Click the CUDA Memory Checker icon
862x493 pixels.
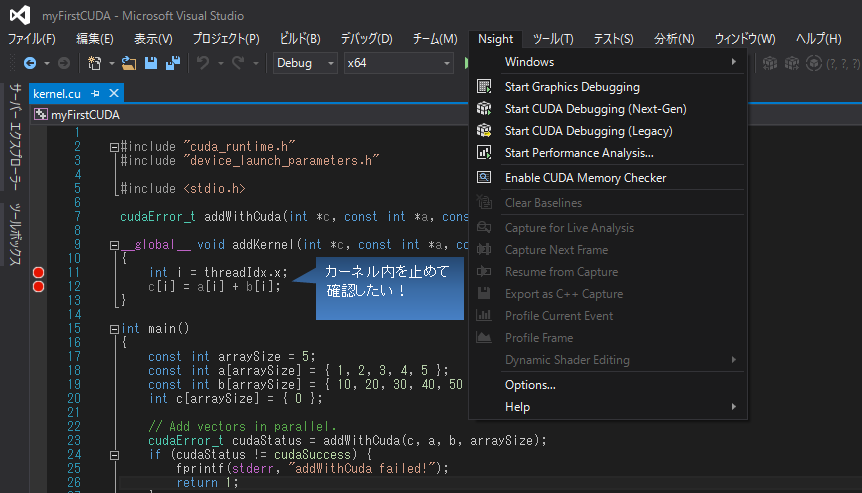[484, 177]
